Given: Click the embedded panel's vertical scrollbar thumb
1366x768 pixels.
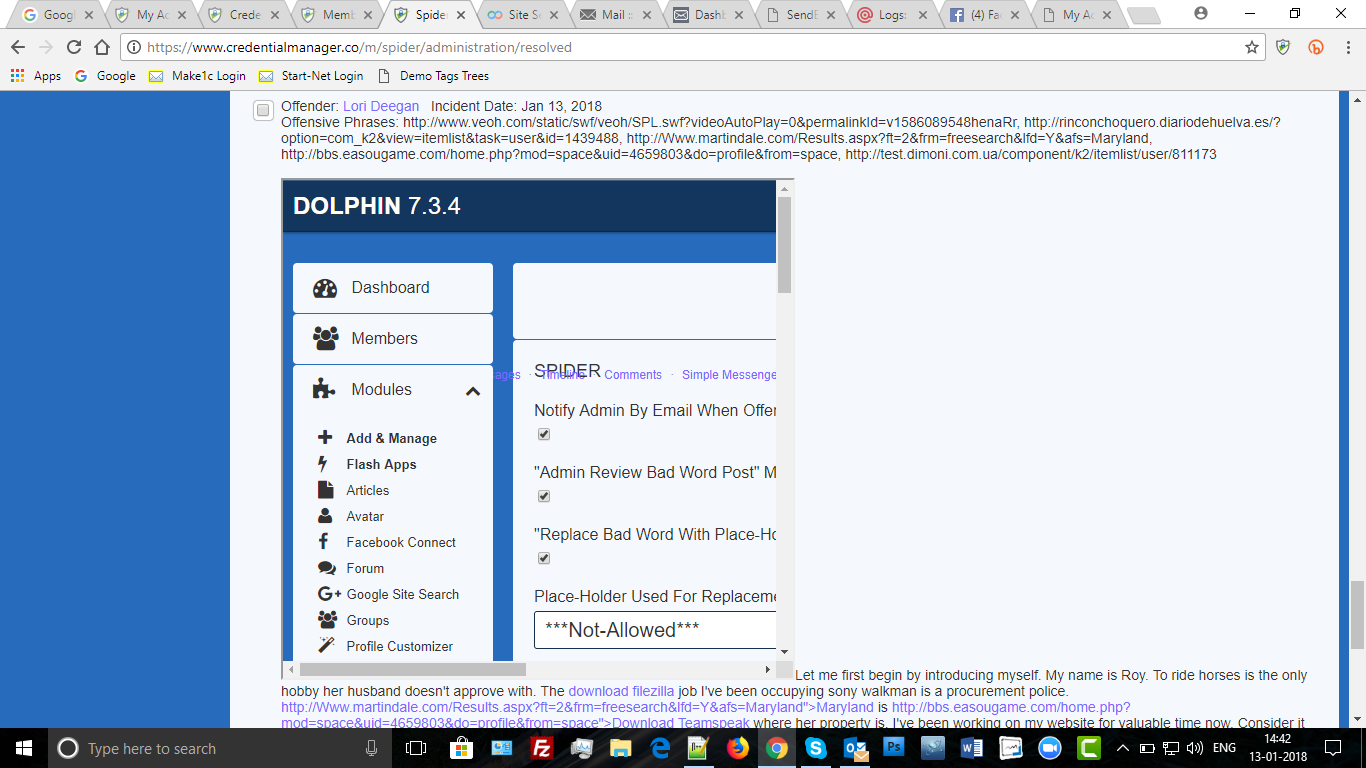Looking at the screenshot, I should 785,245.
